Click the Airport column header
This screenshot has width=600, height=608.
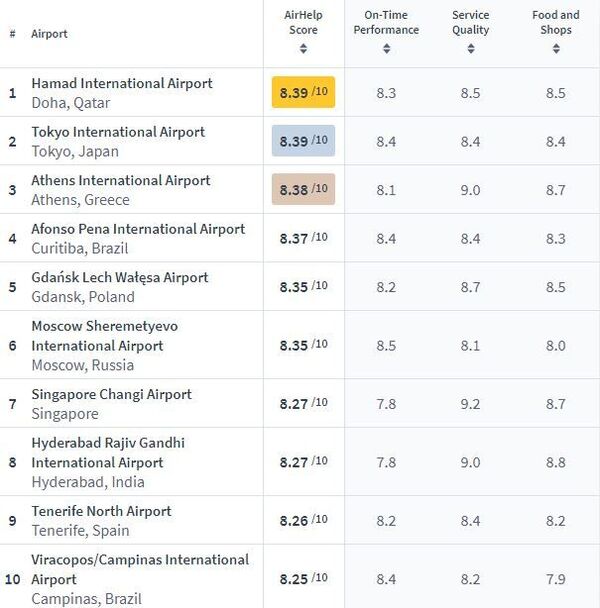pos(50,34)
